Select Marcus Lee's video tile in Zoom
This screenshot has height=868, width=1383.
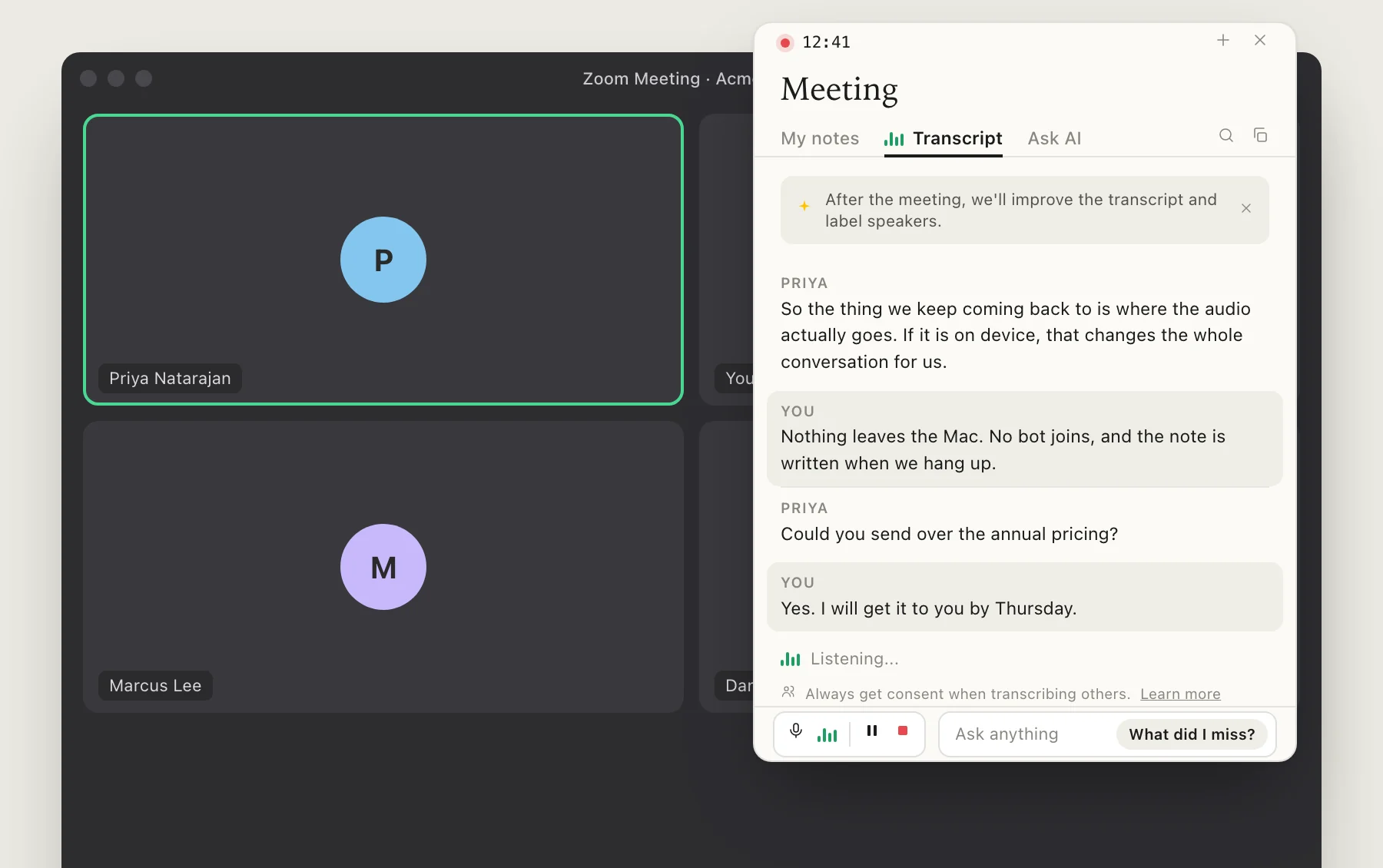383,567
